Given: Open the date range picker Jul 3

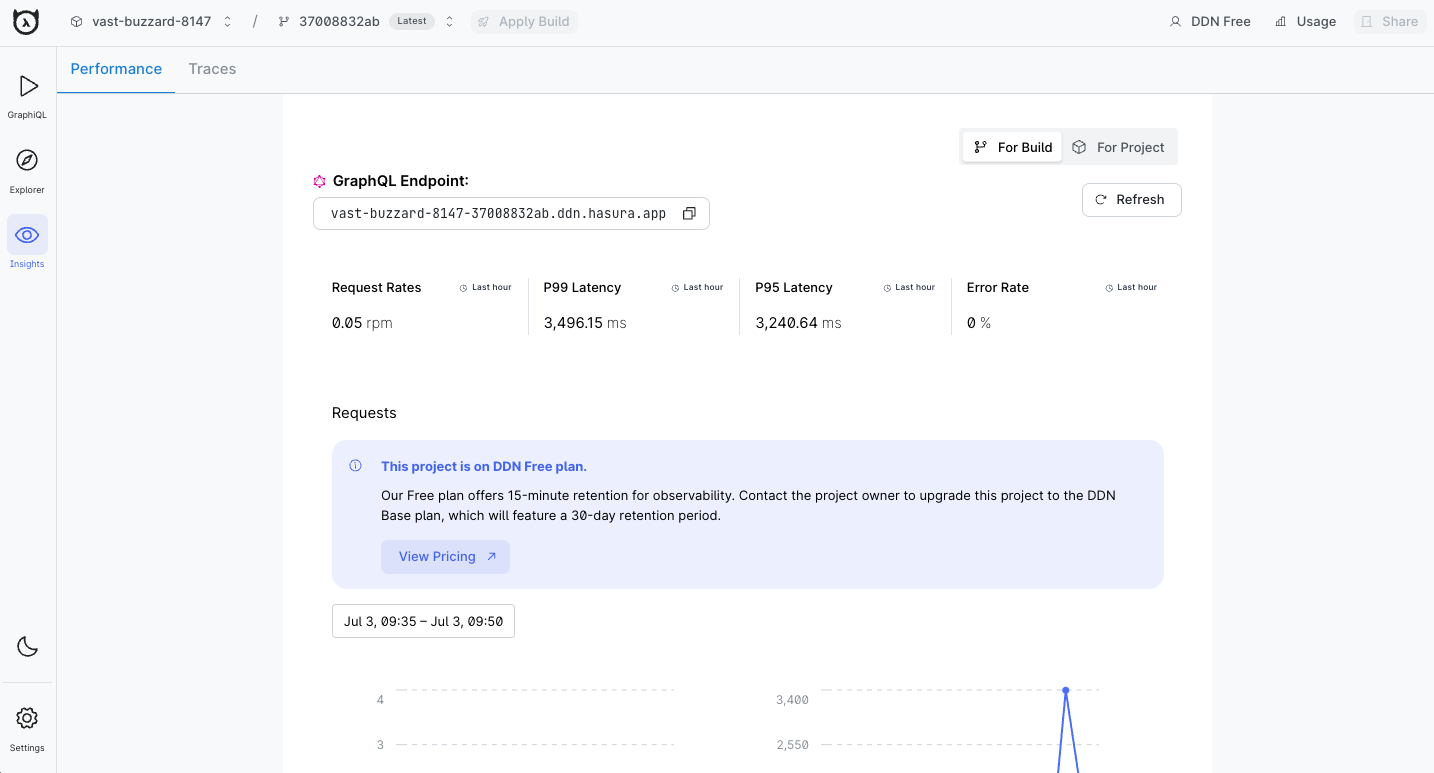Looking at the screenshot, I should [x=423, y=621].
